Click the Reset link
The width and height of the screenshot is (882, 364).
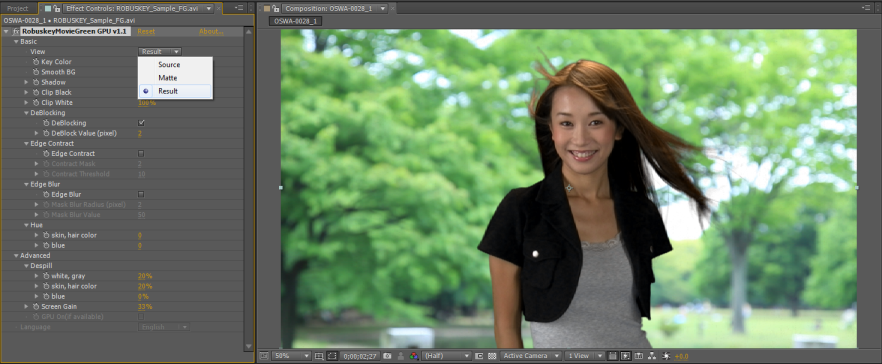point(146,32)
